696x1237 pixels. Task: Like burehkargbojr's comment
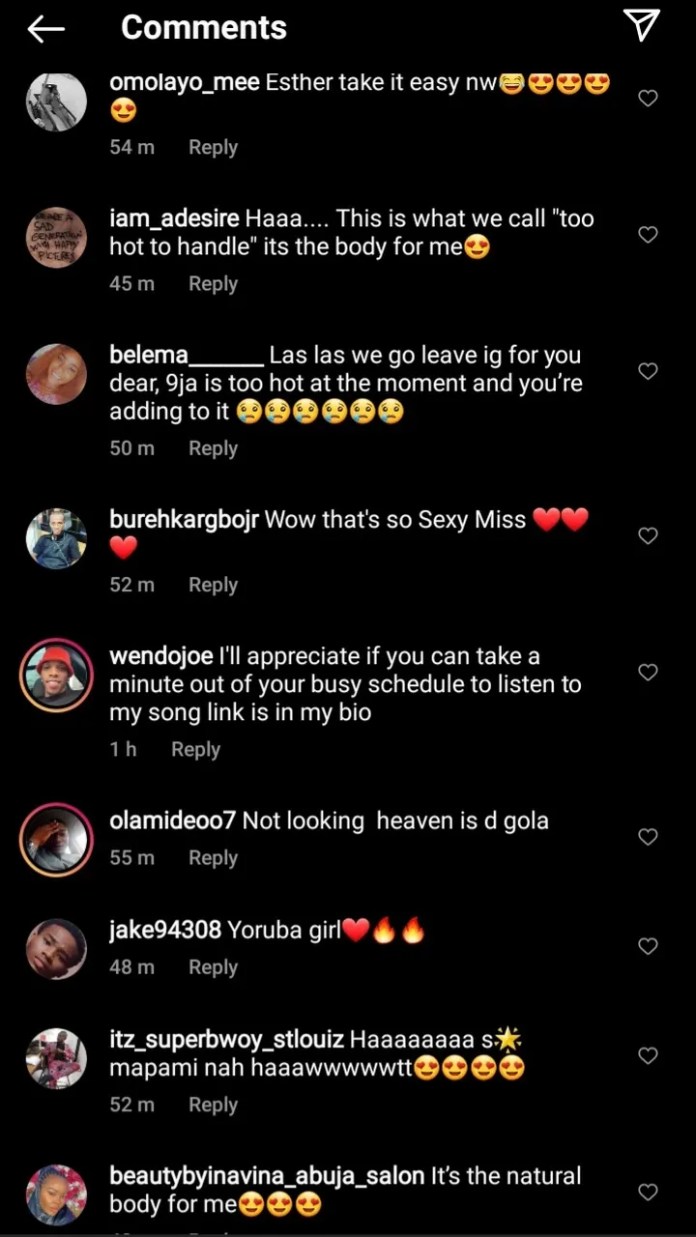pos(648,536)
